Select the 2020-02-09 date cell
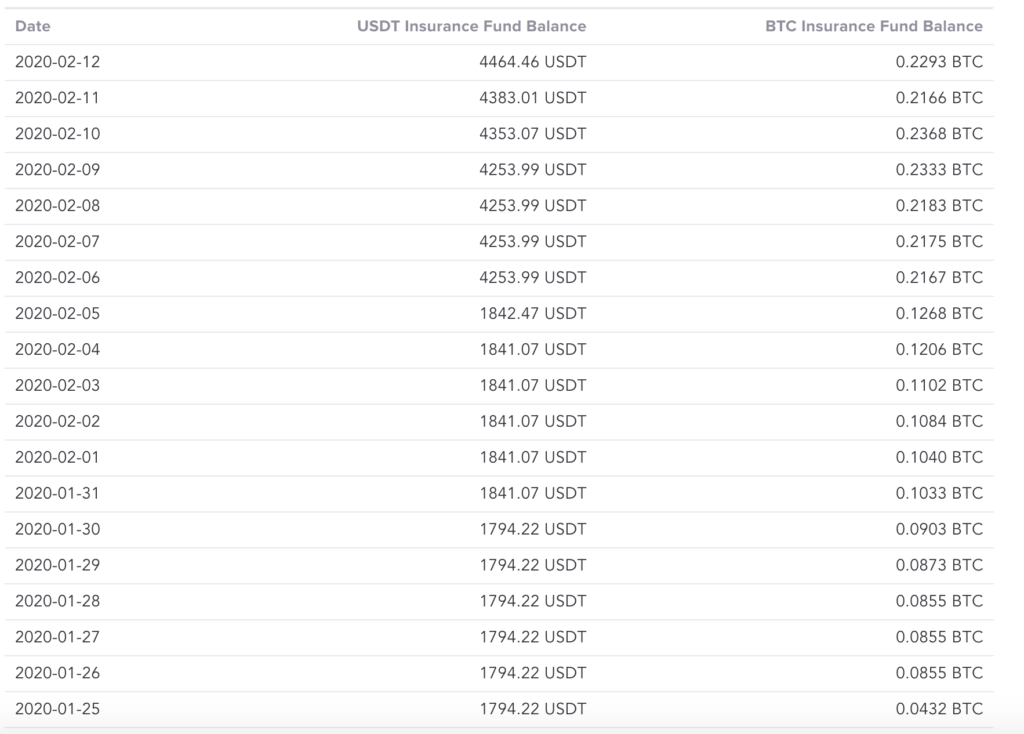The width and height of the screenshot is (1024, 734). click(x=57, y=170)
